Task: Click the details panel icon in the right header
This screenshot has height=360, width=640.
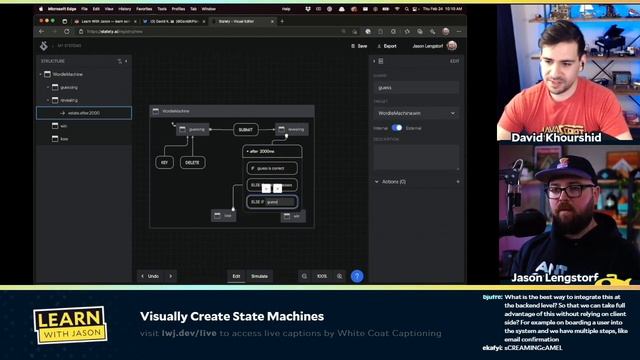Action: pos(381,61)
